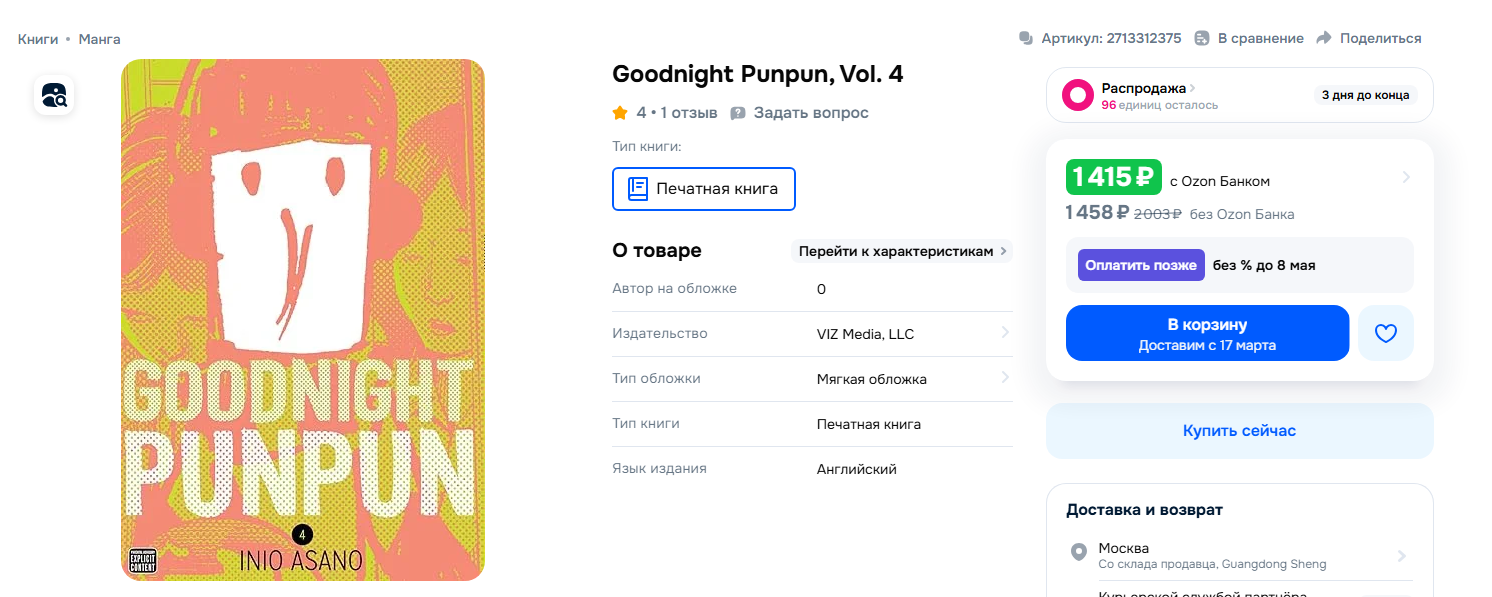Click Перейти к характеристикам link
Viewport: 1492px width, 597px height.
(902, 251)
